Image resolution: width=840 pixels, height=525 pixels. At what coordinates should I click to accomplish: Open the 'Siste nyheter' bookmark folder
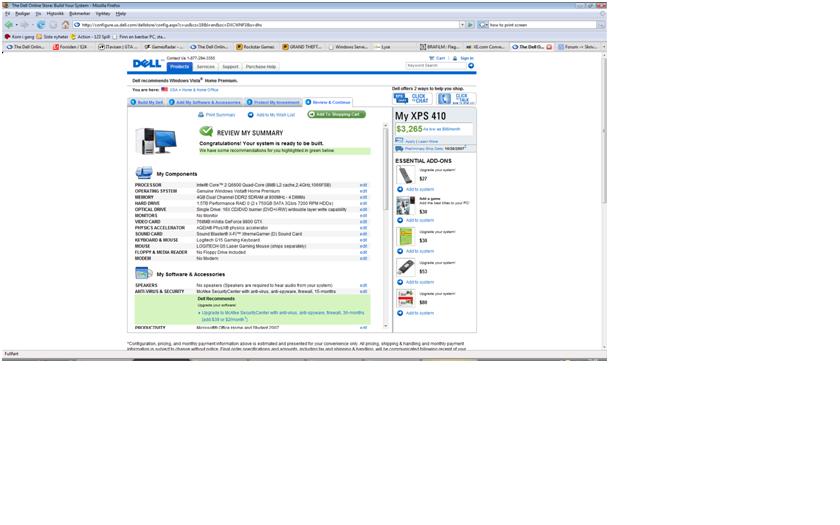coord(52,37)
